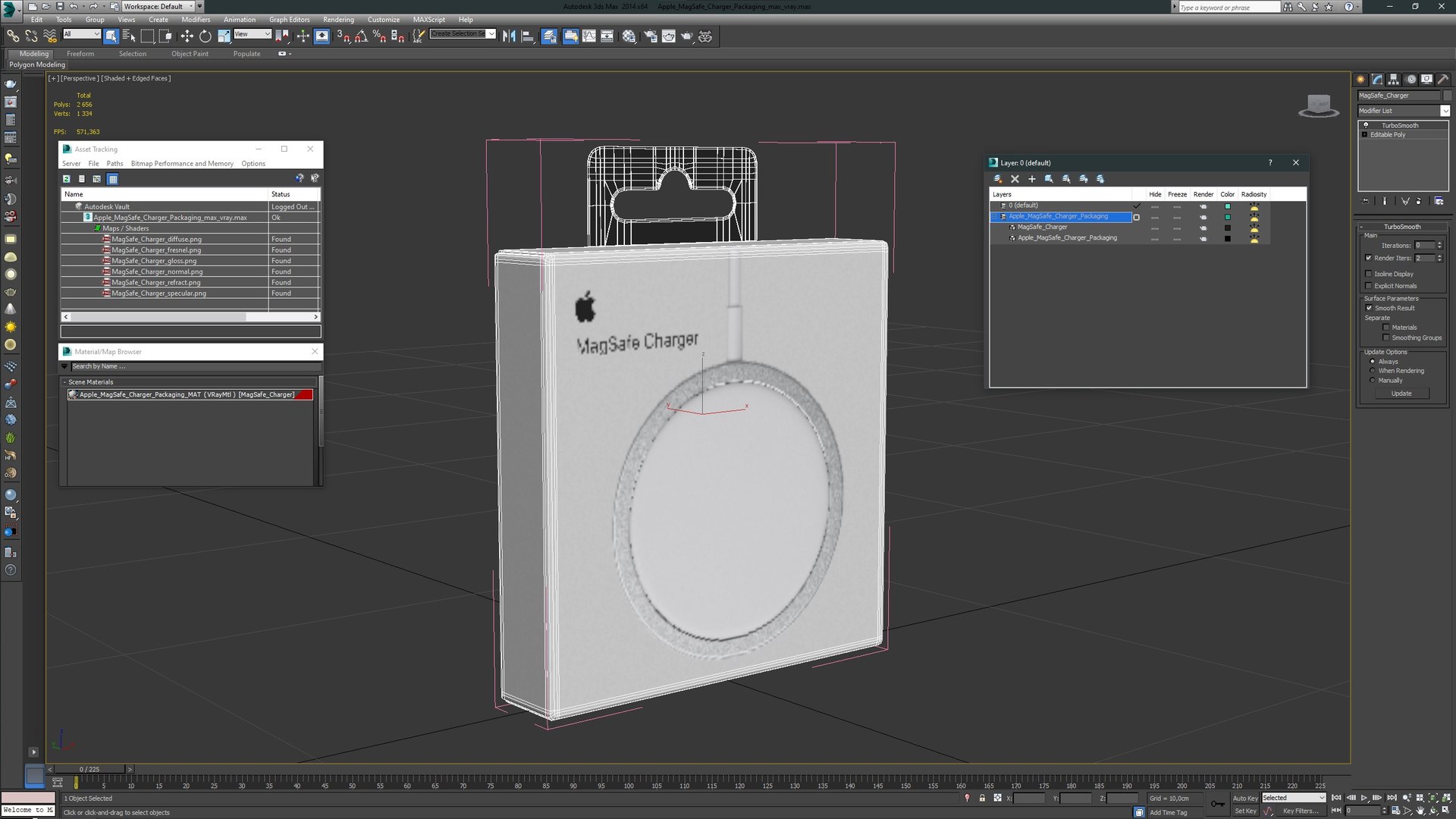The height and width of the screenshot is (819, 1456).
Task: Open Render Setup teapot icon
Action: click(650, 36)
